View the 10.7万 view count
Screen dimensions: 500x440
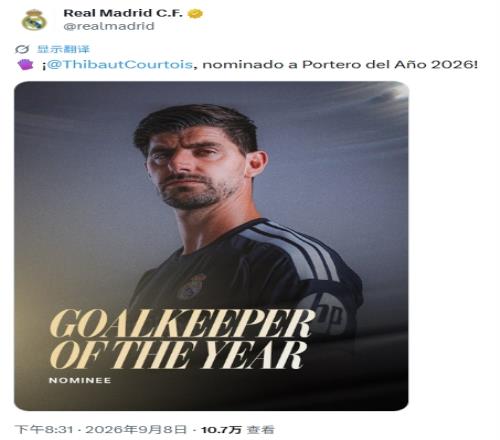[x=221, y=429]
